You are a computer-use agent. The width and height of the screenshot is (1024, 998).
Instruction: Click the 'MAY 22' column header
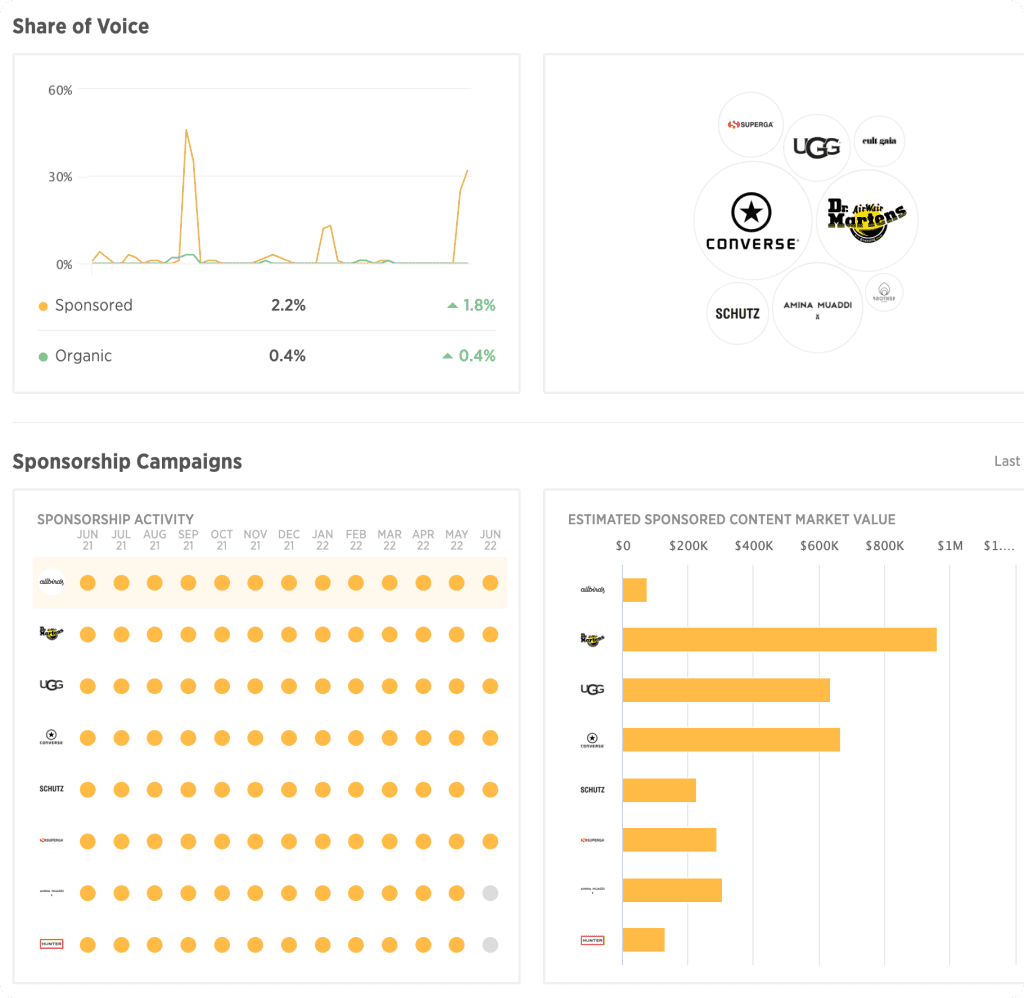[456, 539]
